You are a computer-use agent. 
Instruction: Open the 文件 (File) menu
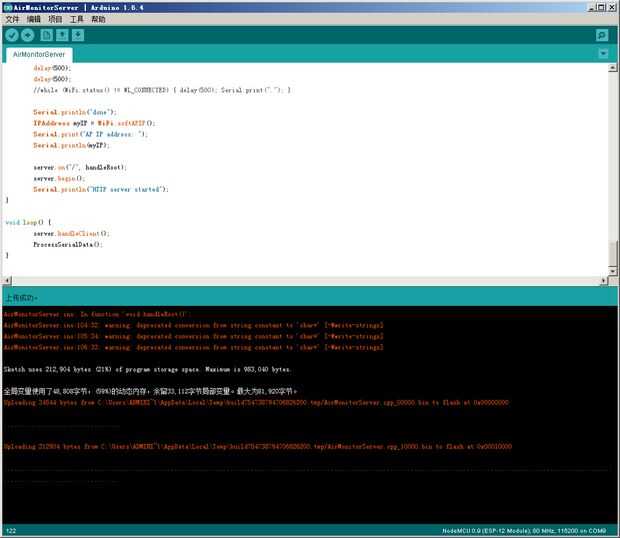click(12, 19)
